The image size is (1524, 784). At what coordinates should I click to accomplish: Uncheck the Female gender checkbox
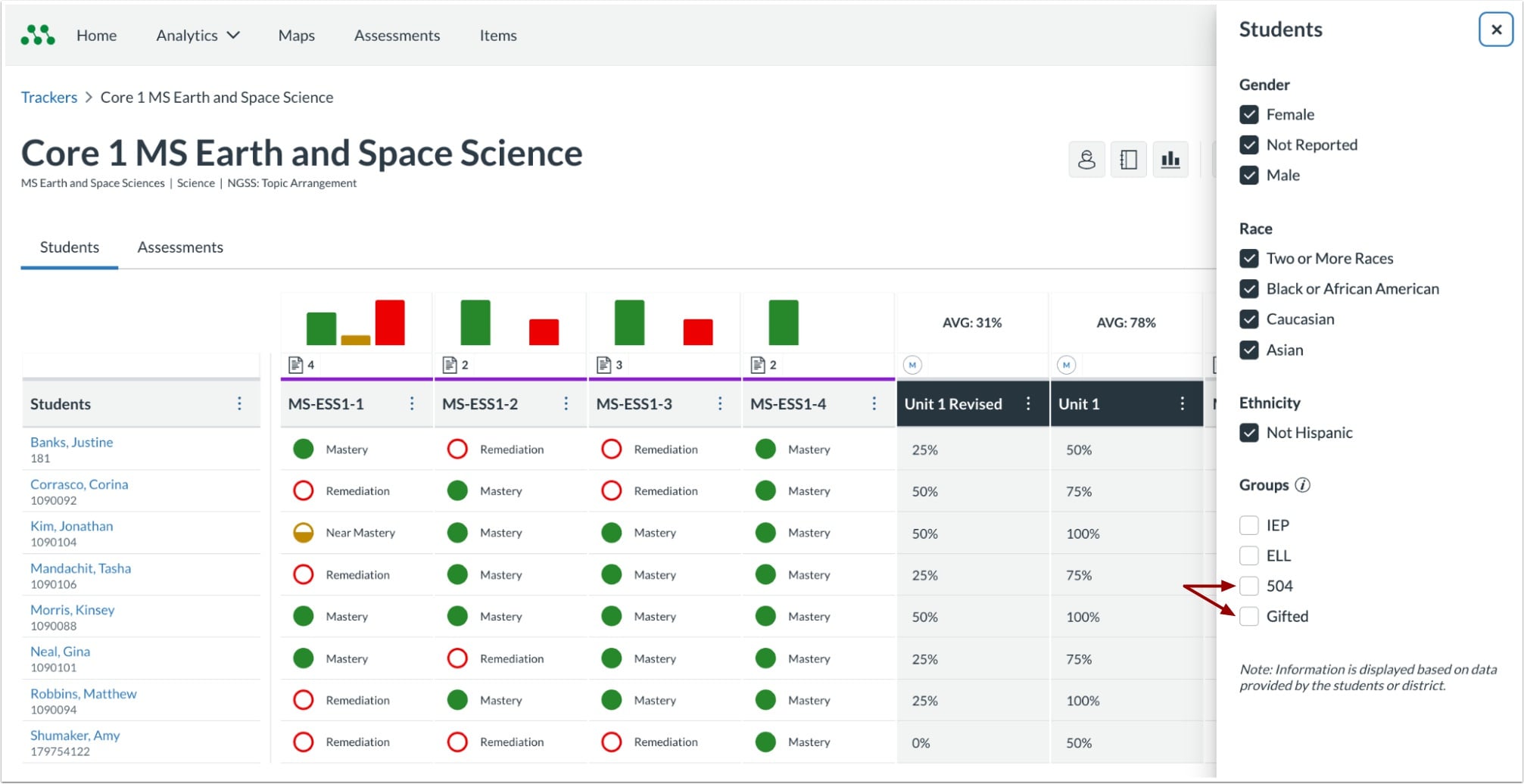tap(1249, 114)
